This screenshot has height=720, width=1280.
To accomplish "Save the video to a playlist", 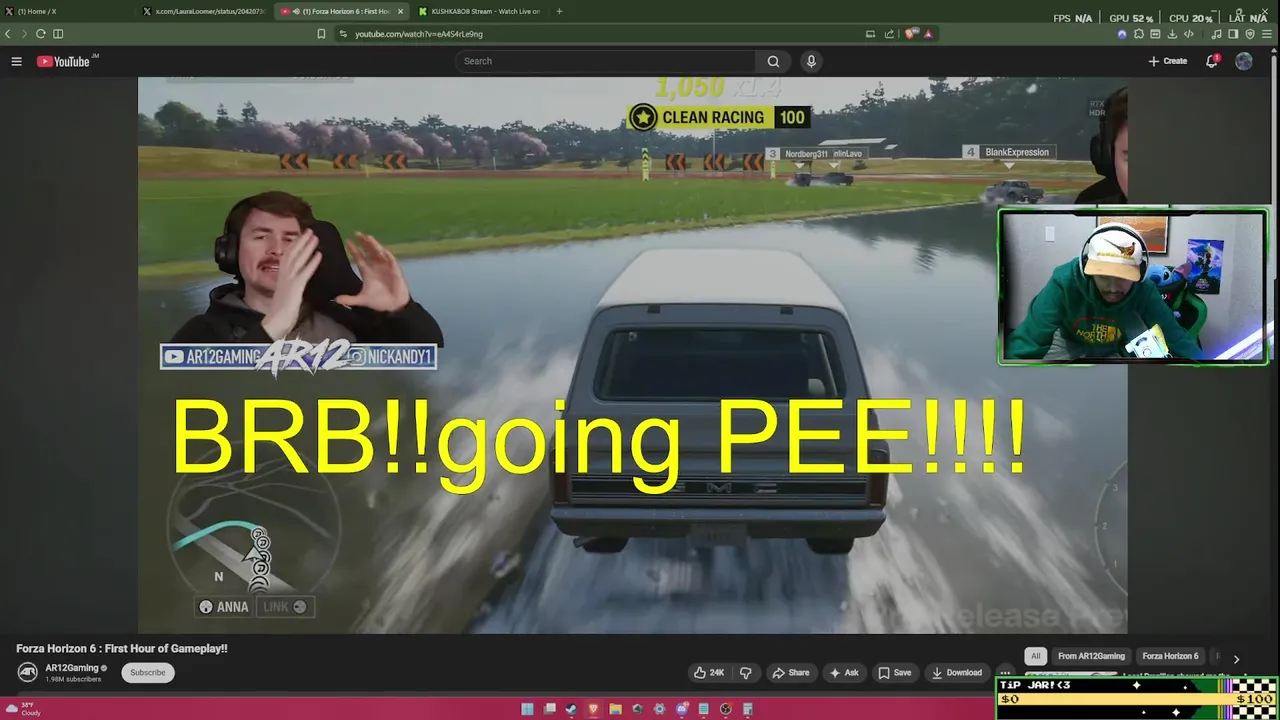I will 894,673.
